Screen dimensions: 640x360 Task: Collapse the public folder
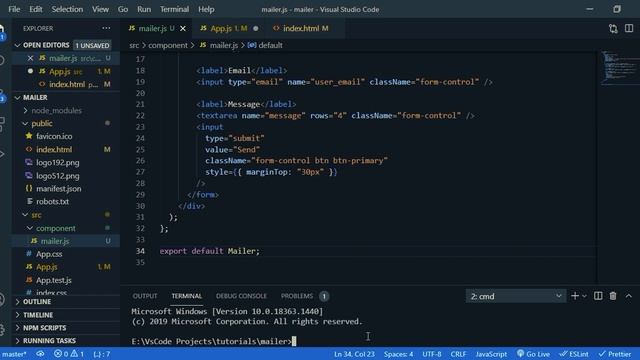pyautogui.click(x=42, y=123)
